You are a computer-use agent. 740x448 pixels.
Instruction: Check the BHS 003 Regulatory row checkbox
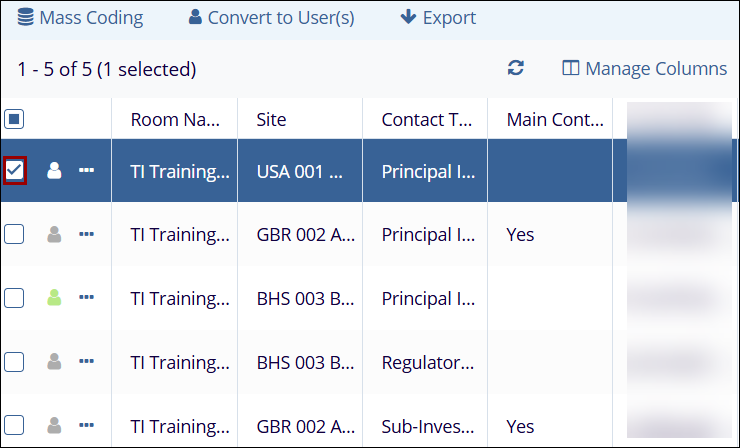15,363
